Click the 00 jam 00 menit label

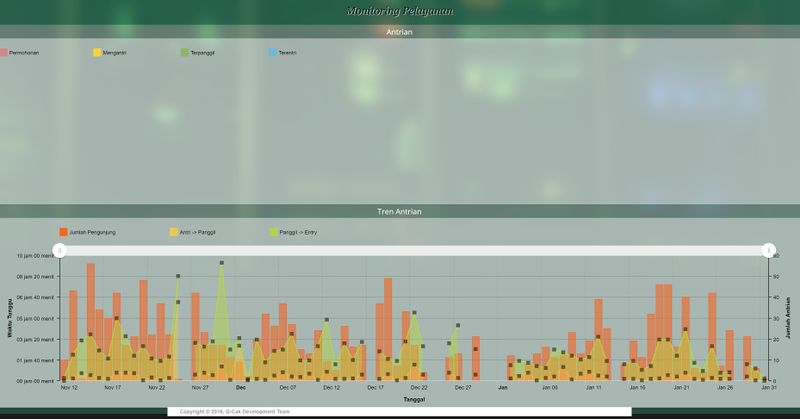tap(35, 381)
